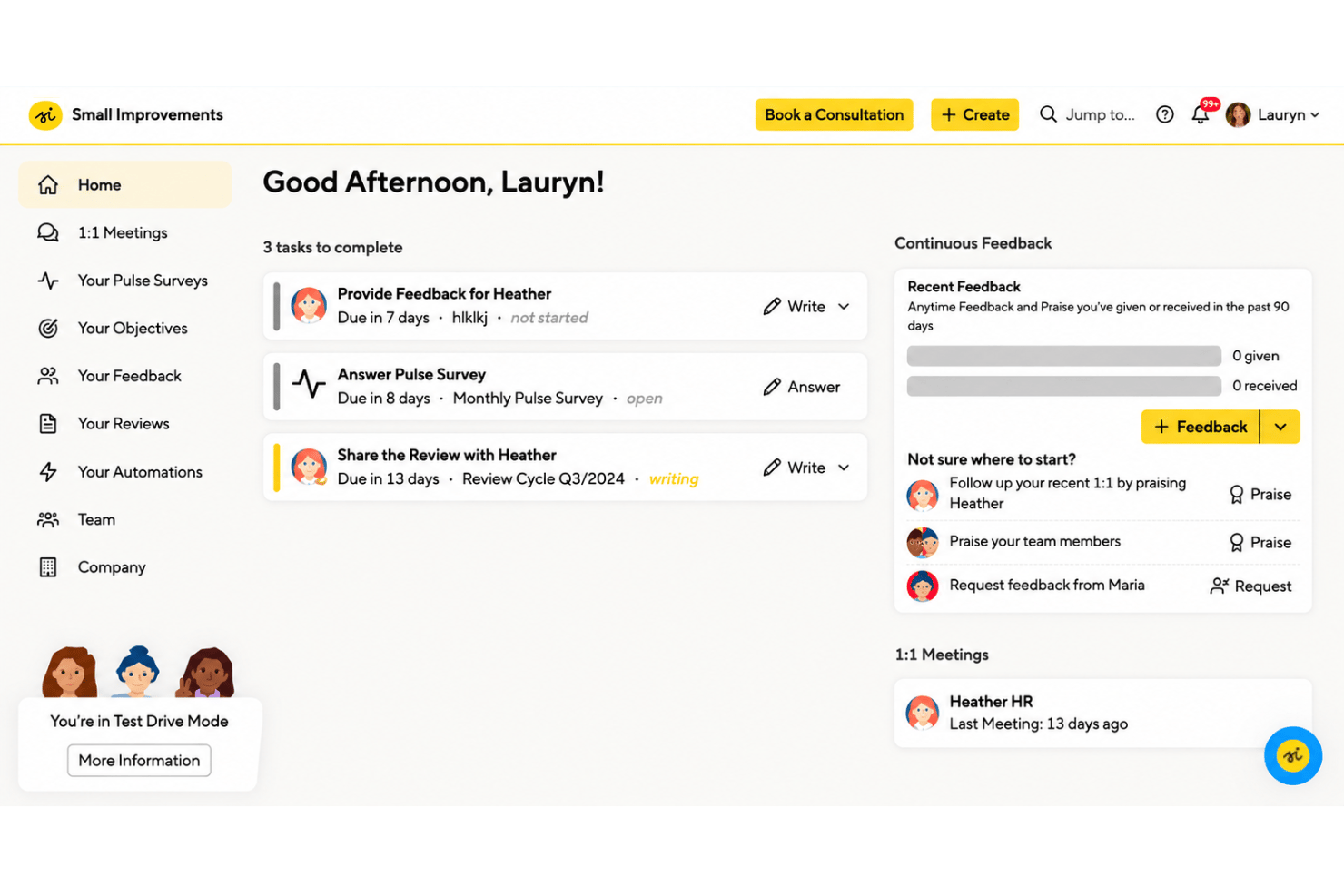Go to Home in sidebar

coord(125,185)
